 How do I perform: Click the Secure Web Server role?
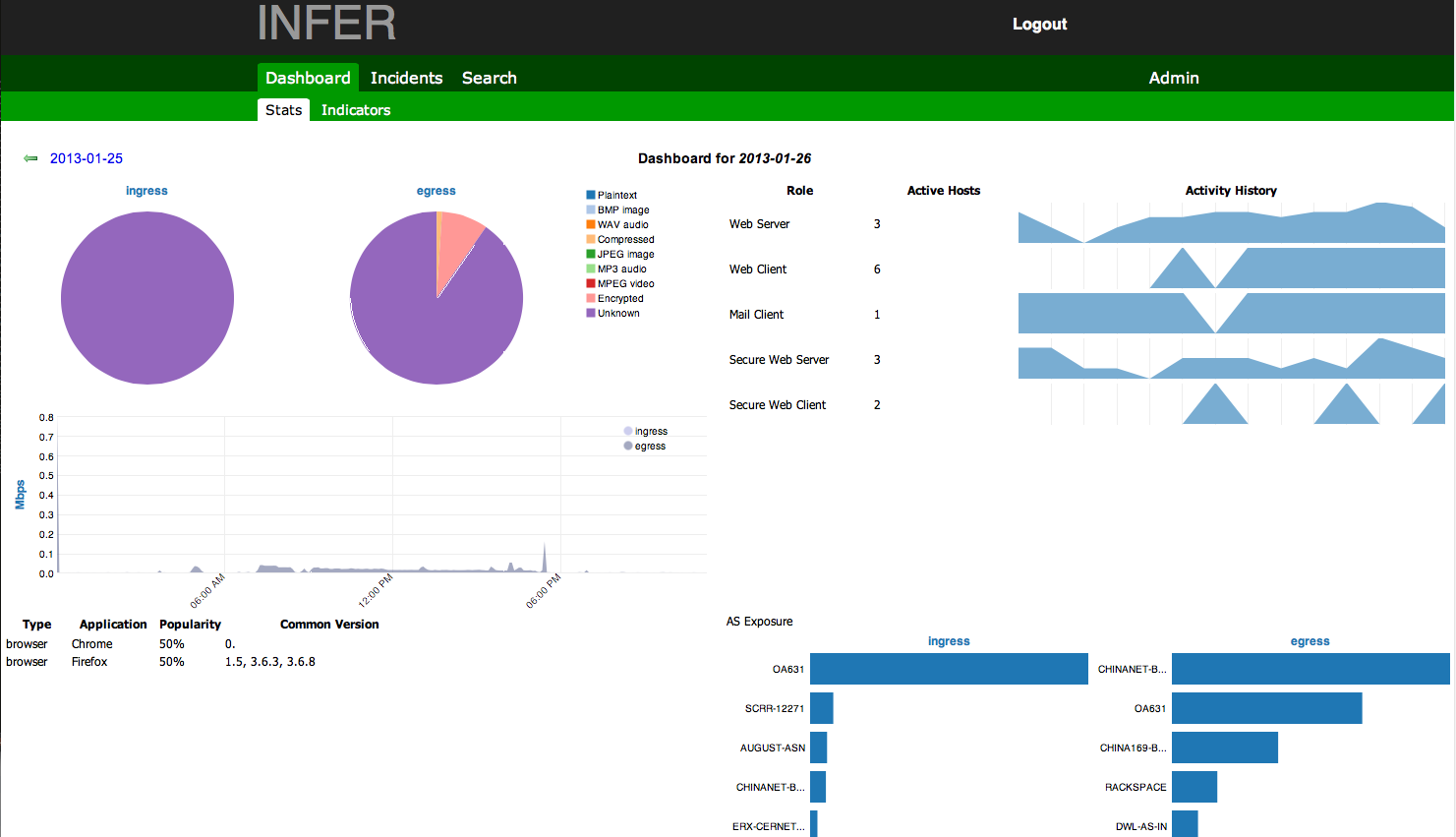779,360
